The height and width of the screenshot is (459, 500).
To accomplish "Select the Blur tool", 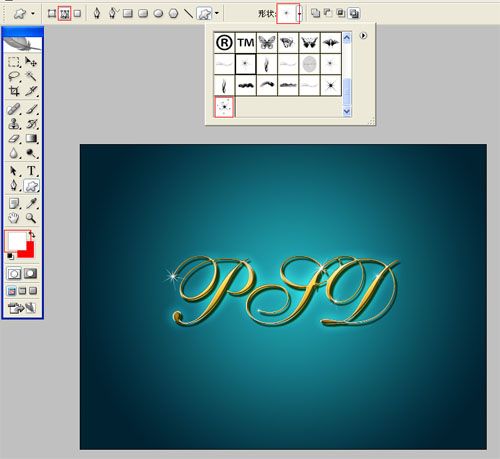I will pos(14,153).
